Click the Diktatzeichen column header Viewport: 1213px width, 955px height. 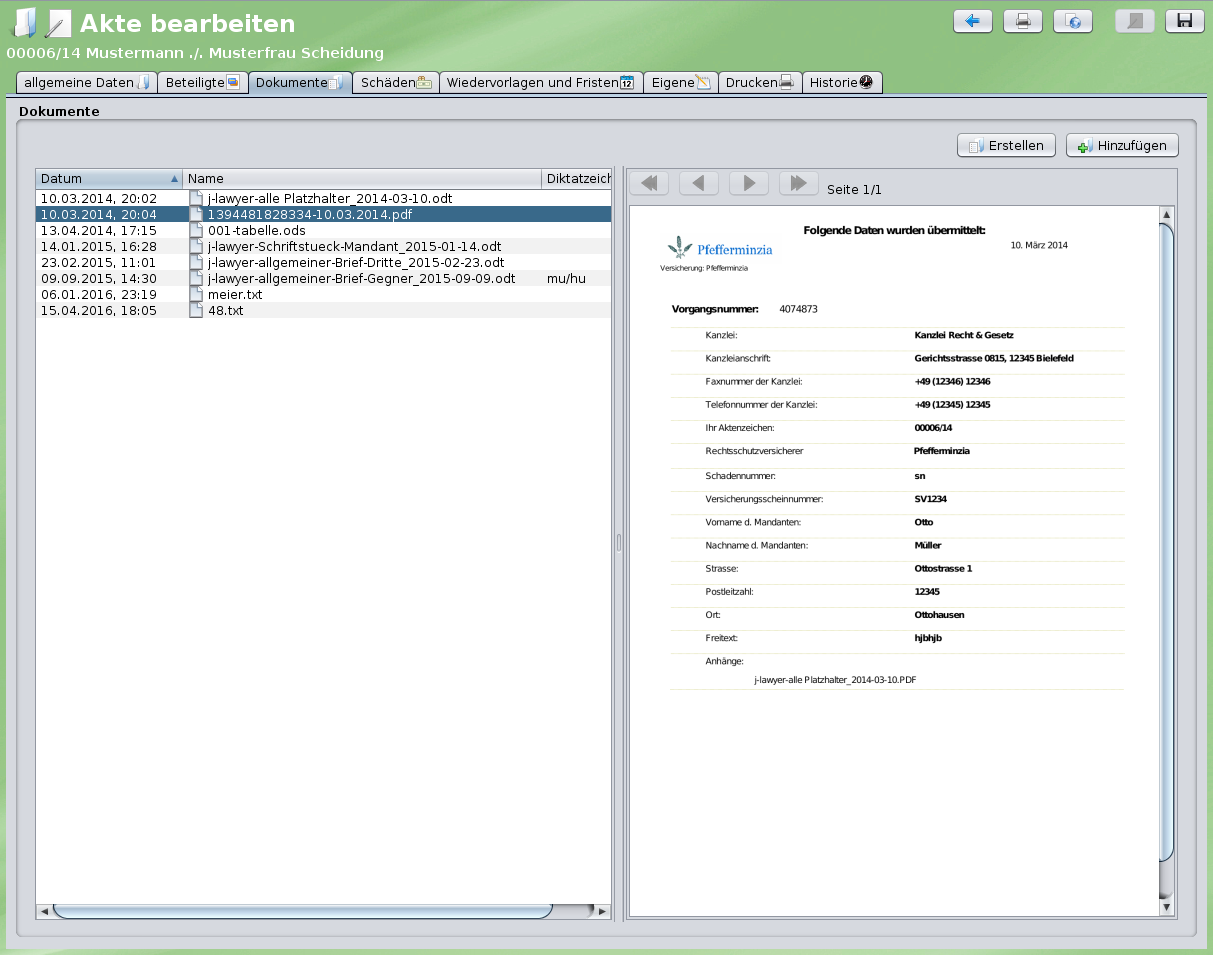point(577,179)
